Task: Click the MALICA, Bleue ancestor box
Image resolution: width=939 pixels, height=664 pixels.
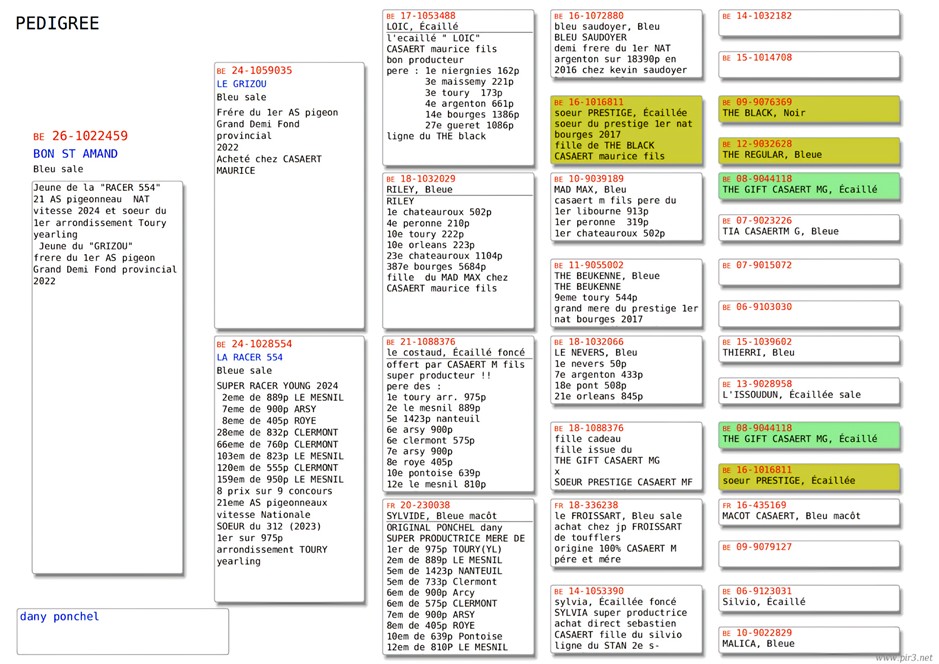Action: click(808, 639)
